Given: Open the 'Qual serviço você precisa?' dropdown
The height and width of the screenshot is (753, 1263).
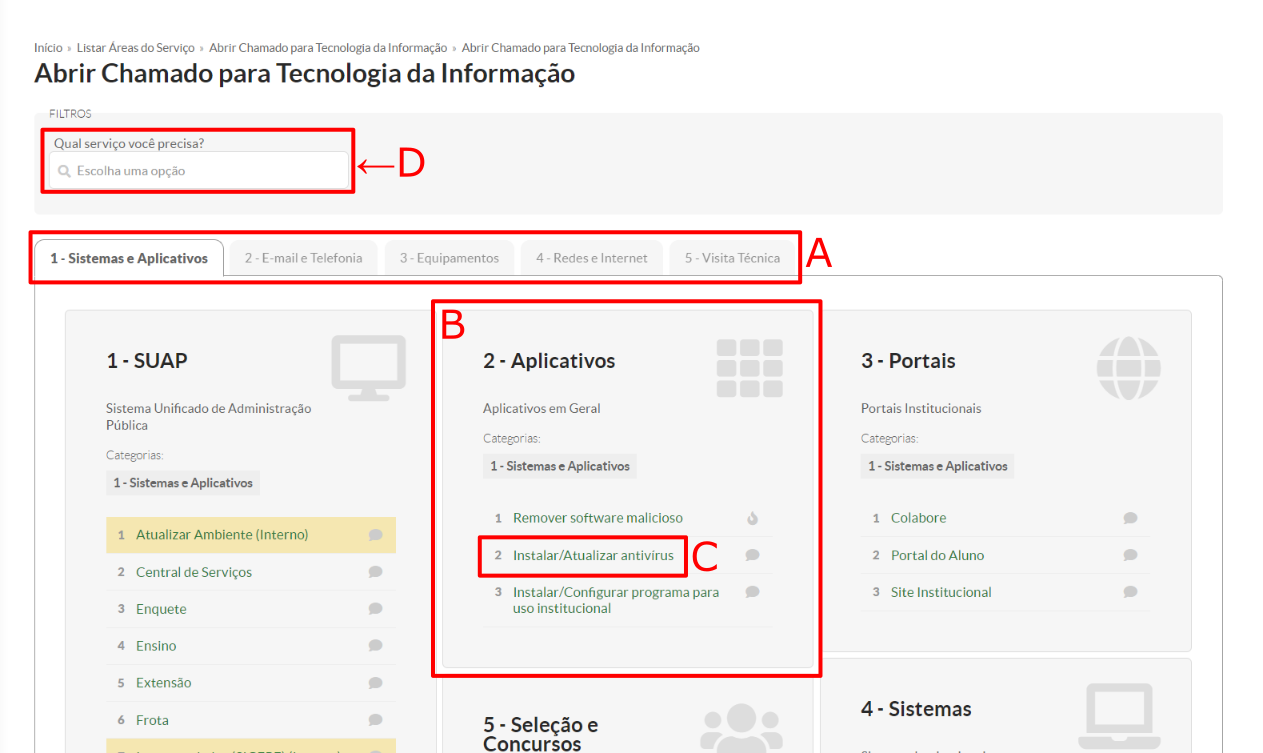Looking at the screenshot, I should pos(199,171).
